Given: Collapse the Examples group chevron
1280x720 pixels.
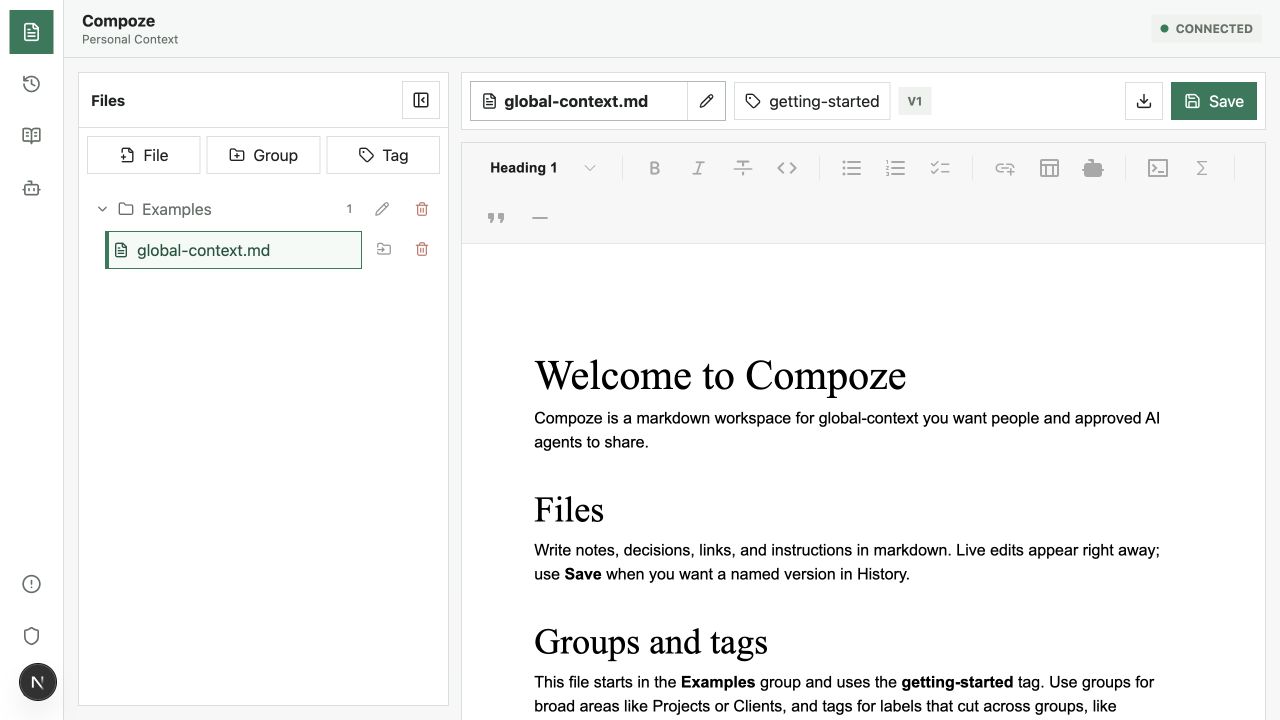Looking at the screenshot, I should coord(102,209).
